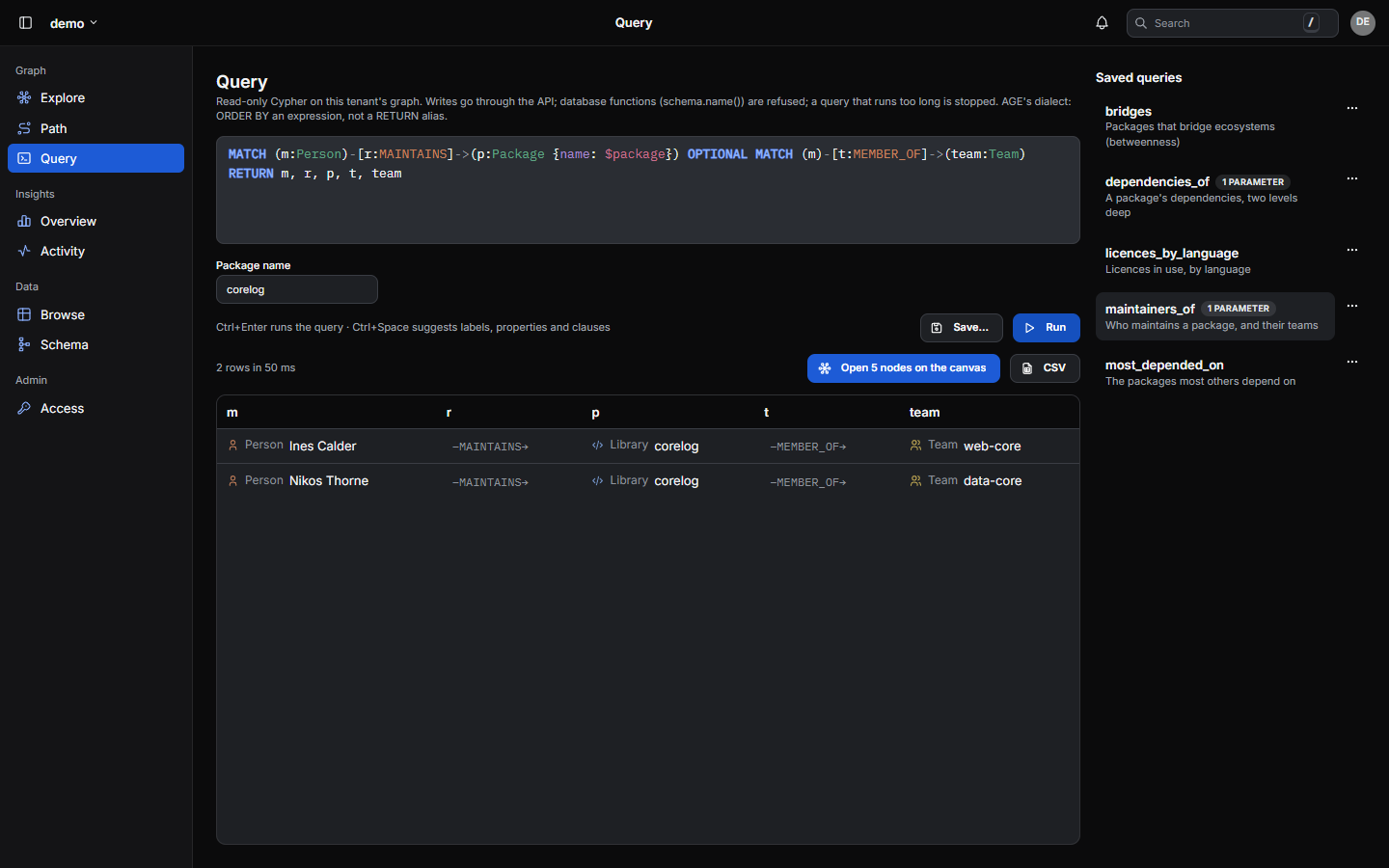This screenshot has height=868, width=1389.
Task: Click into the Cypher query editor
Action: [x=647, y=190]
